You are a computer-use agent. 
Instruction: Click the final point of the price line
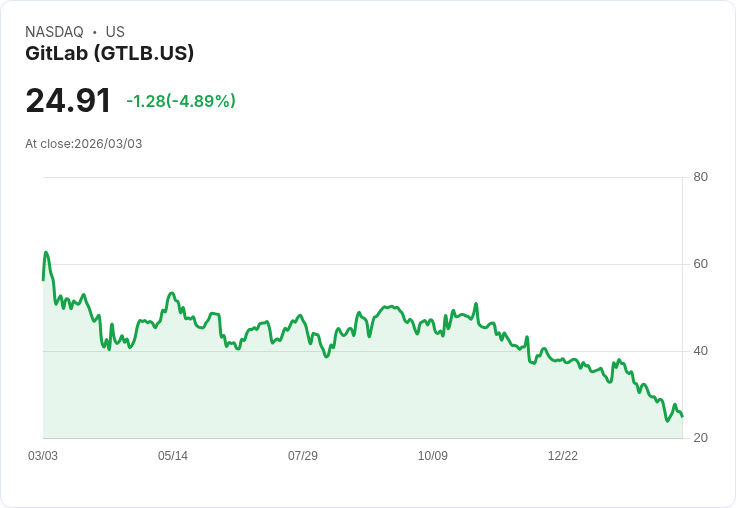click(682, 416)
